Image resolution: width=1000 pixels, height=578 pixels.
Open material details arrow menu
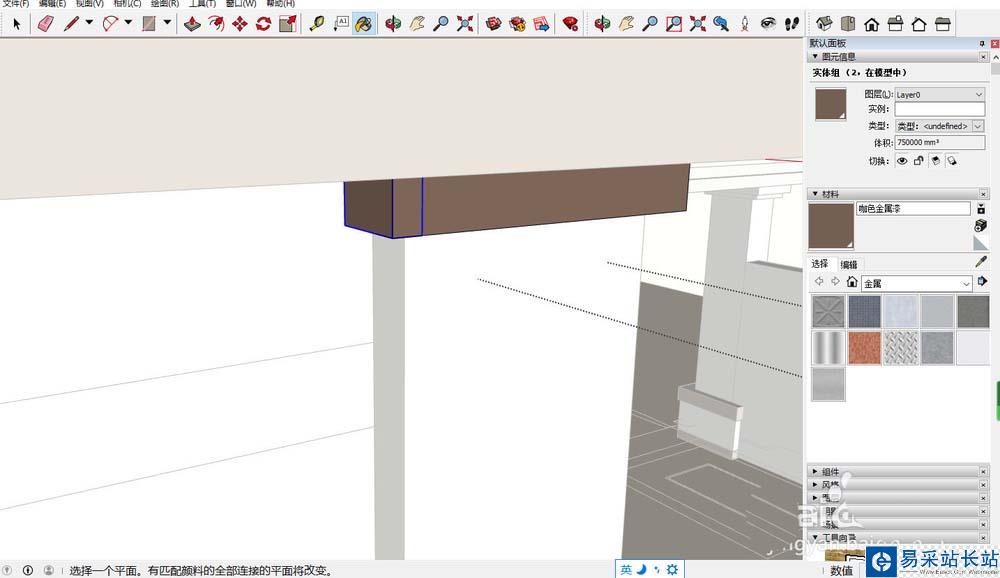point(982,281)
